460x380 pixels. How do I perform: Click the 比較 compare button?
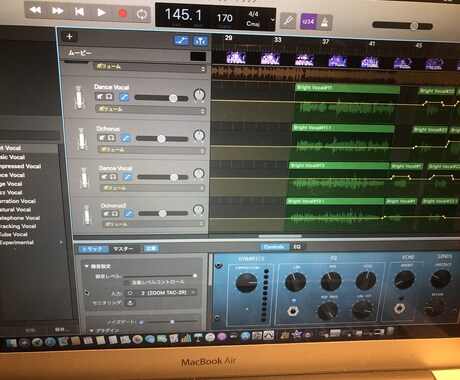pyautogui.click(x=151, y=248)
